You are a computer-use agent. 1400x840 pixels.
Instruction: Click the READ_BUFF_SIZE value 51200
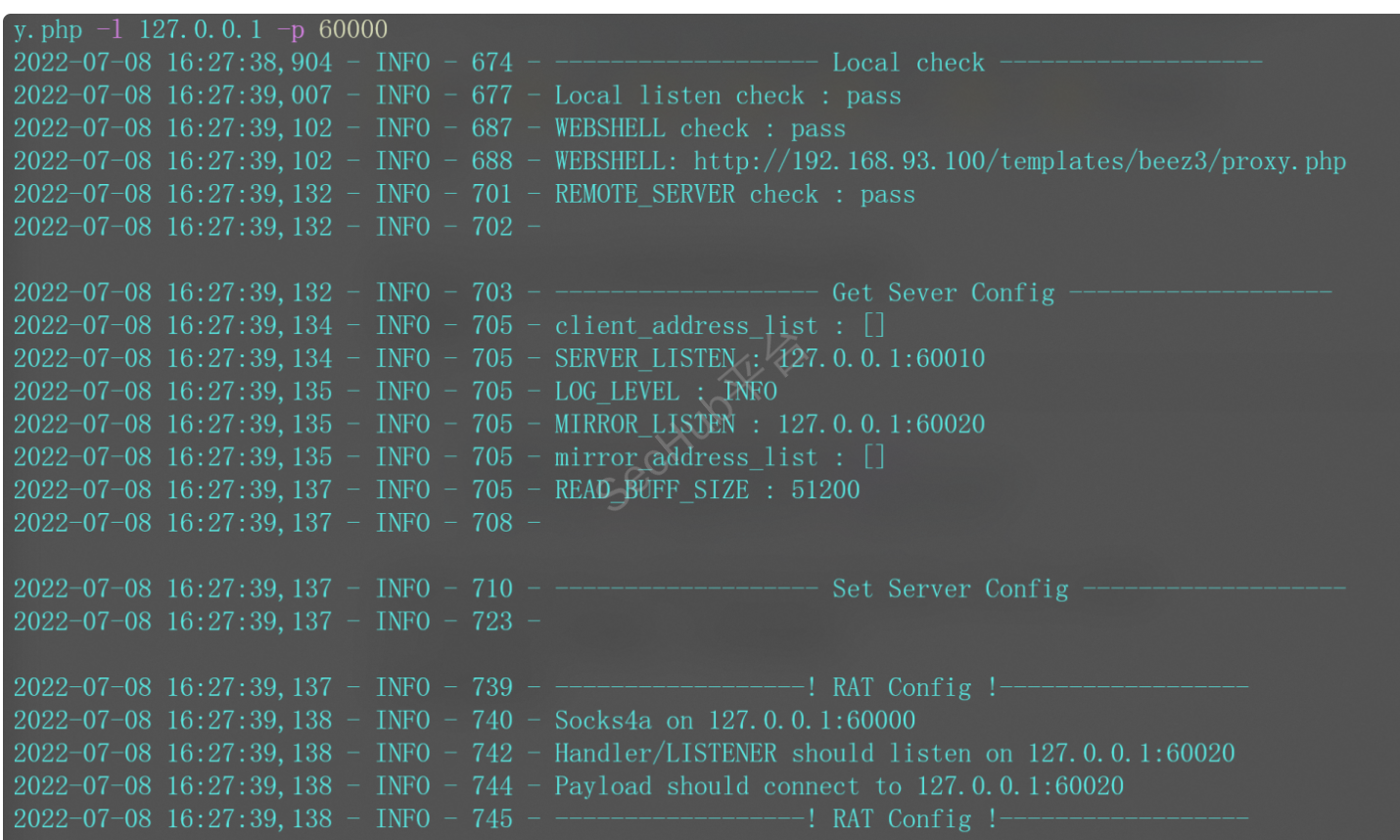pos(825,490)
